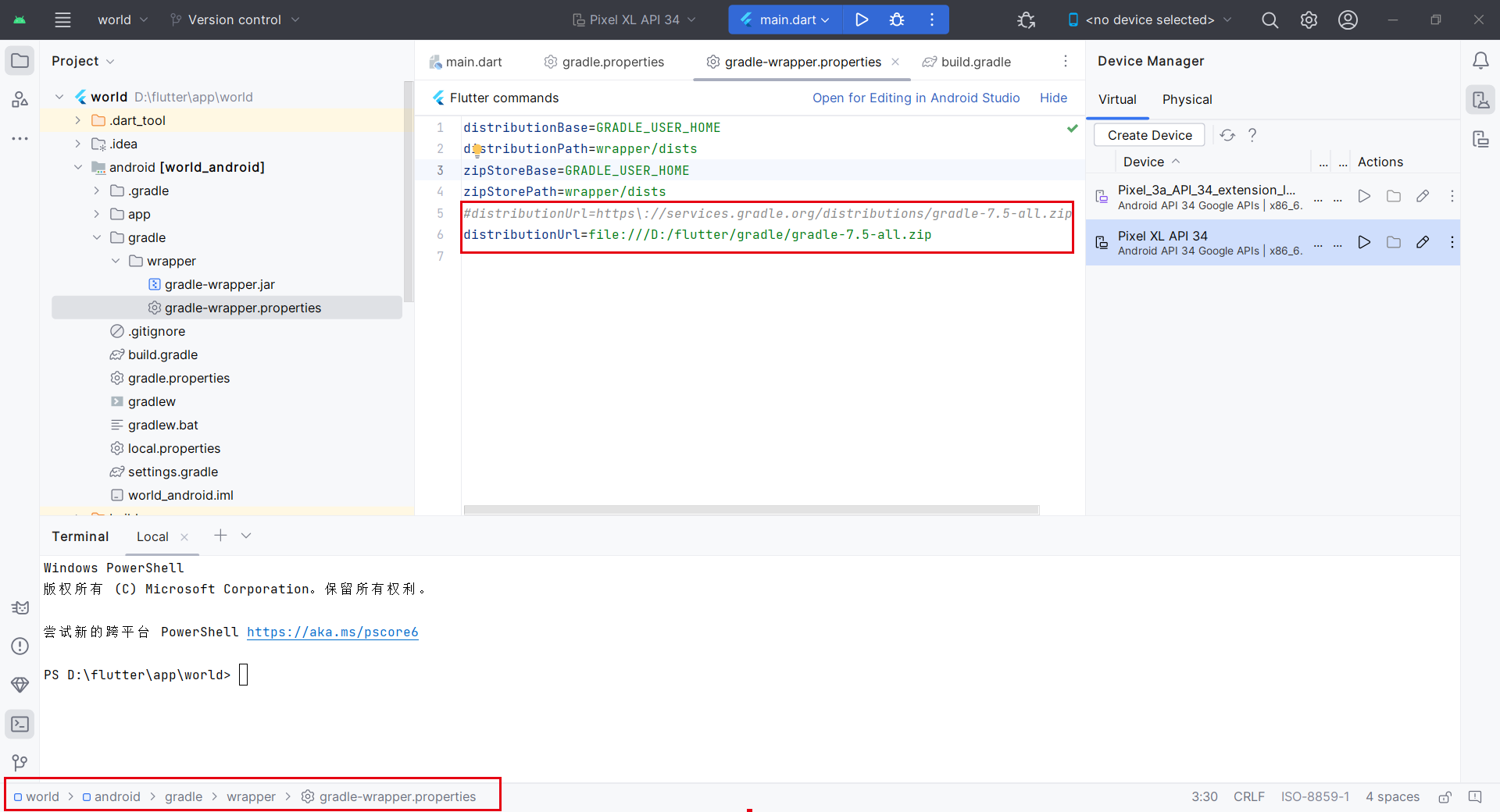Open Pixel XL API 34 device selector
The height and width of the screenshot is (812, 1500).
click(634, 20)
